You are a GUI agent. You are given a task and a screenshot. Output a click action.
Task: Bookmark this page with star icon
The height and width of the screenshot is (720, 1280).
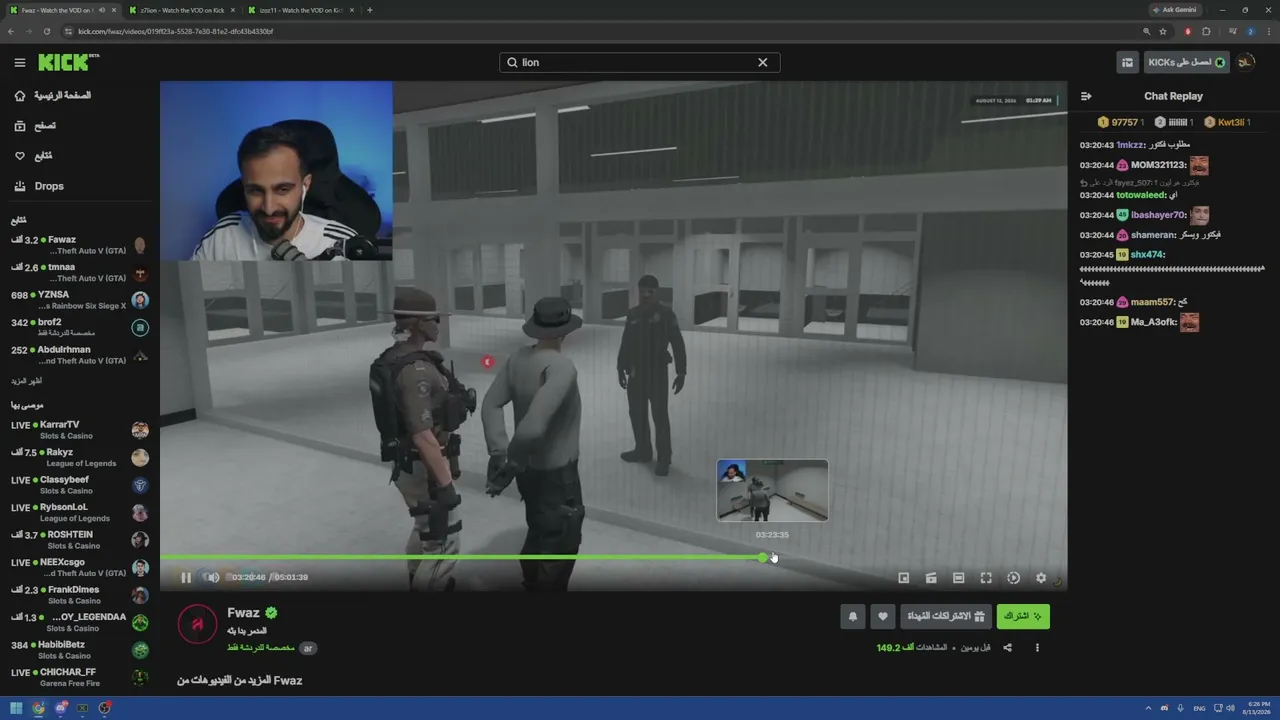pos(1163,31)
